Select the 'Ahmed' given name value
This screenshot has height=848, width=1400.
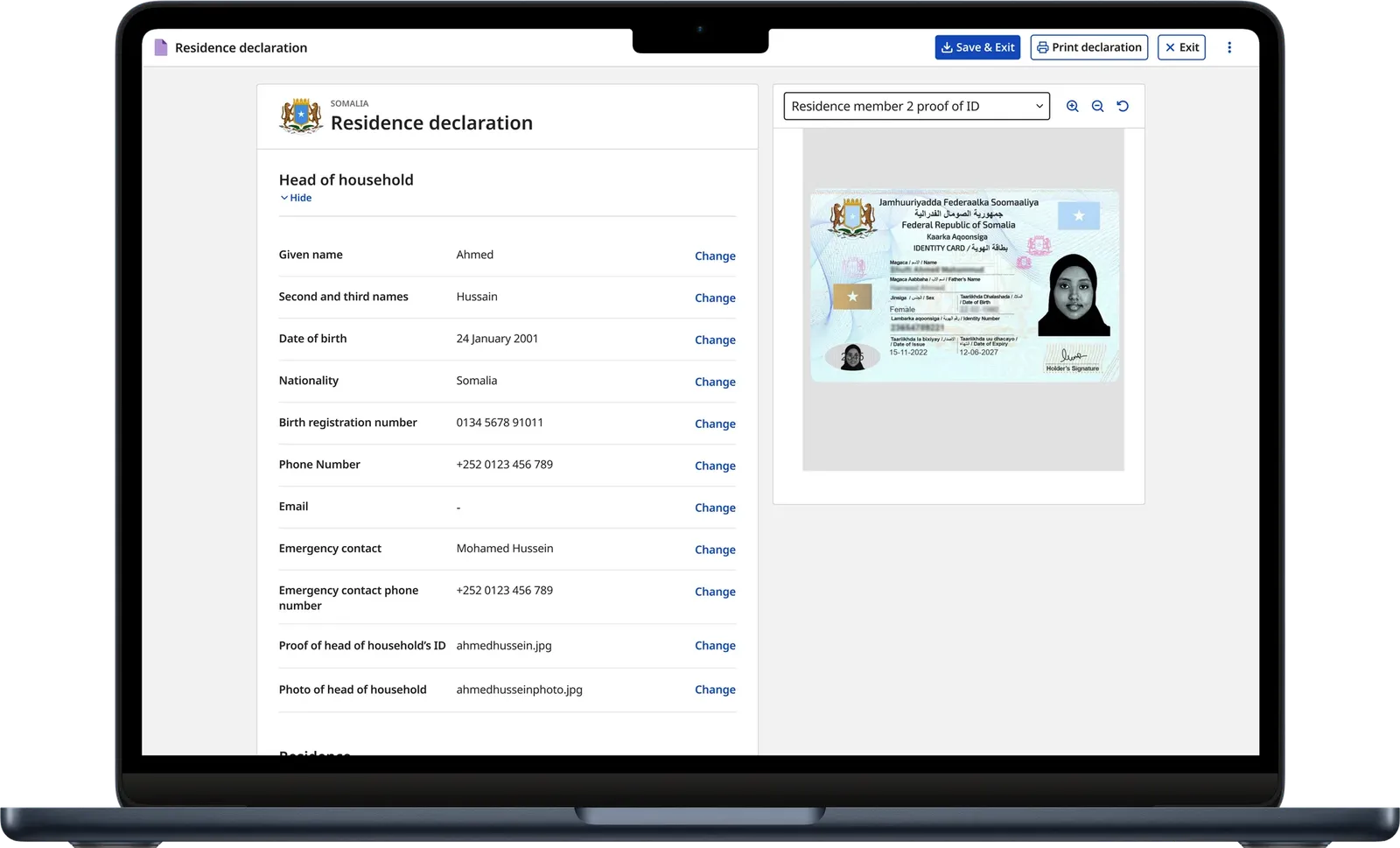click(475, 255)
